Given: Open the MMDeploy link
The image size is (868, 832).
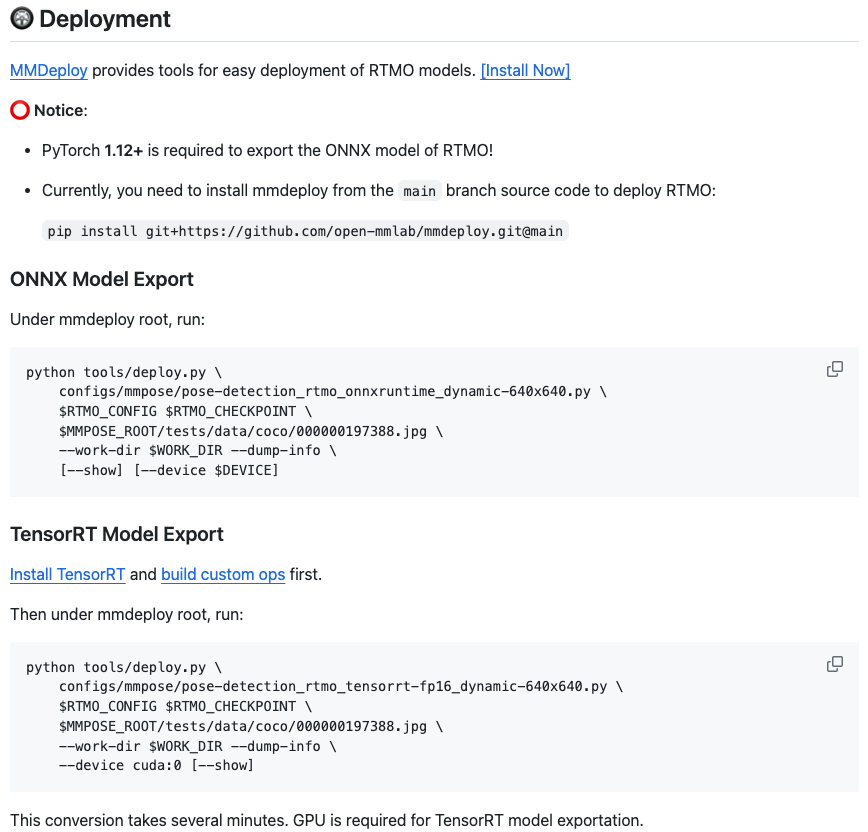Looking at the screenshot, I should 49,71.
